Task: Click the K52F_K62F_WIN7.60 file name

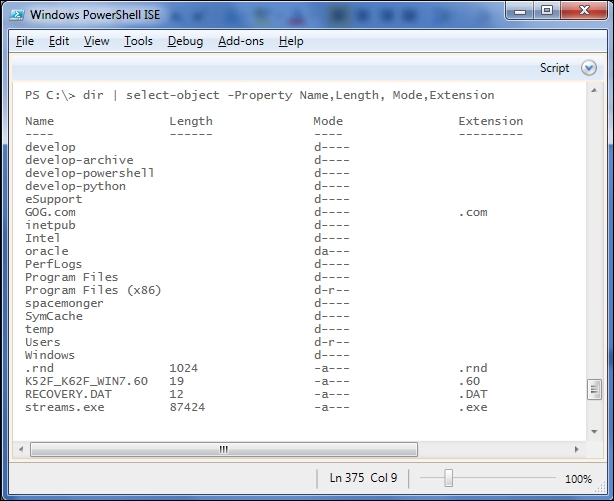Action: 87,381
